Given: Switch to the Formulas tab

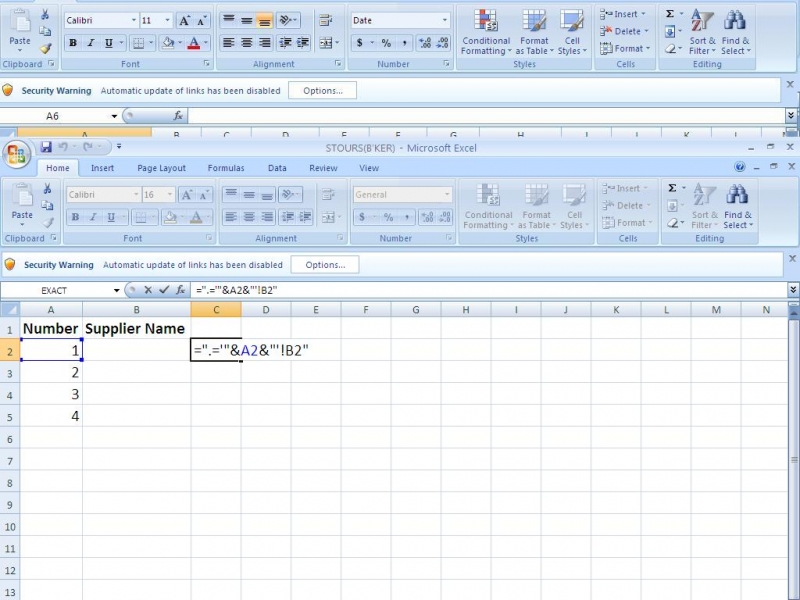Looking at the screenshot, I should 226,168.
